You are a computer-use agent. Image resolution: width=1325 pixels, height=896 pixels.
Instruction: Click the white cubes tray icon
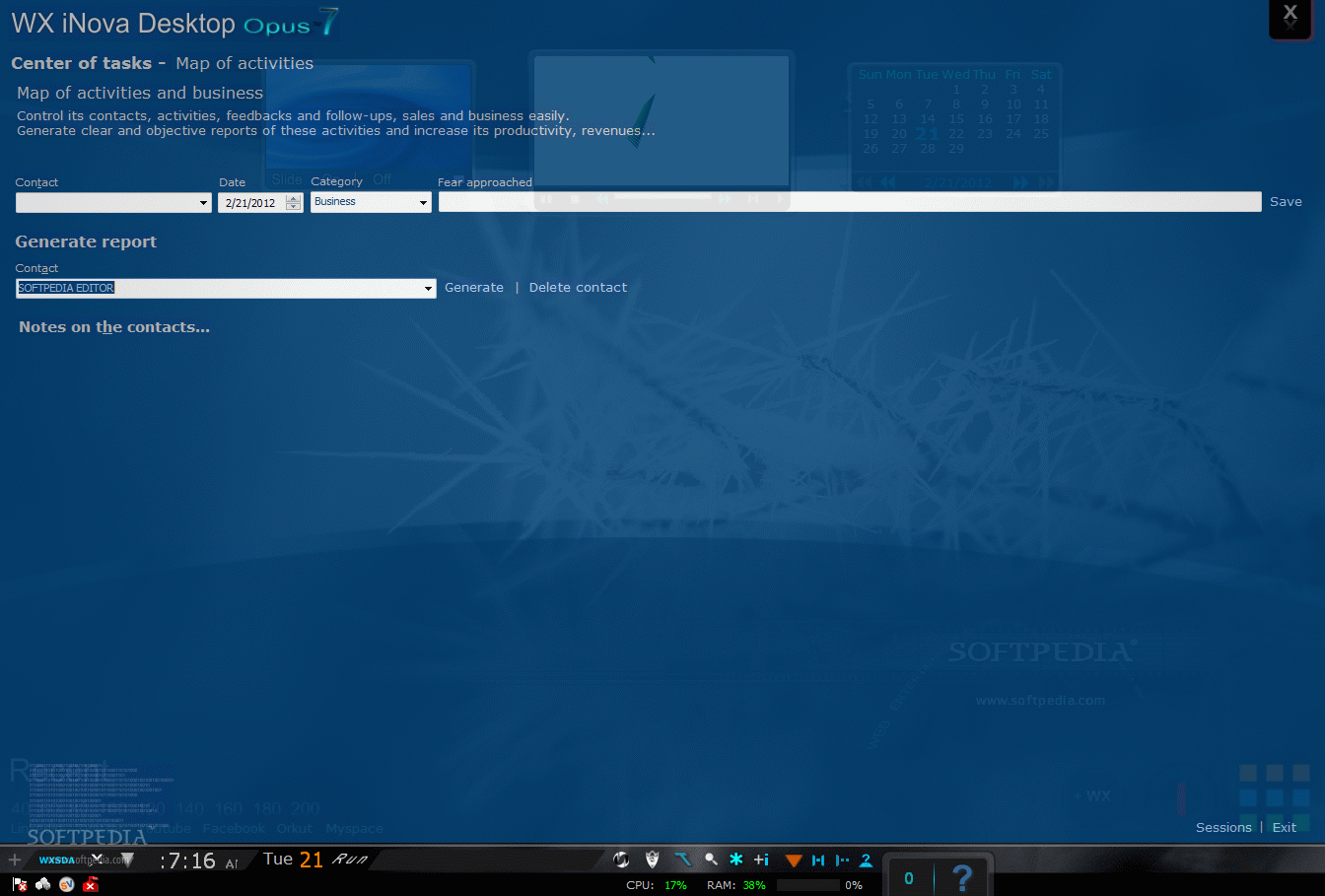click(42, 884)
